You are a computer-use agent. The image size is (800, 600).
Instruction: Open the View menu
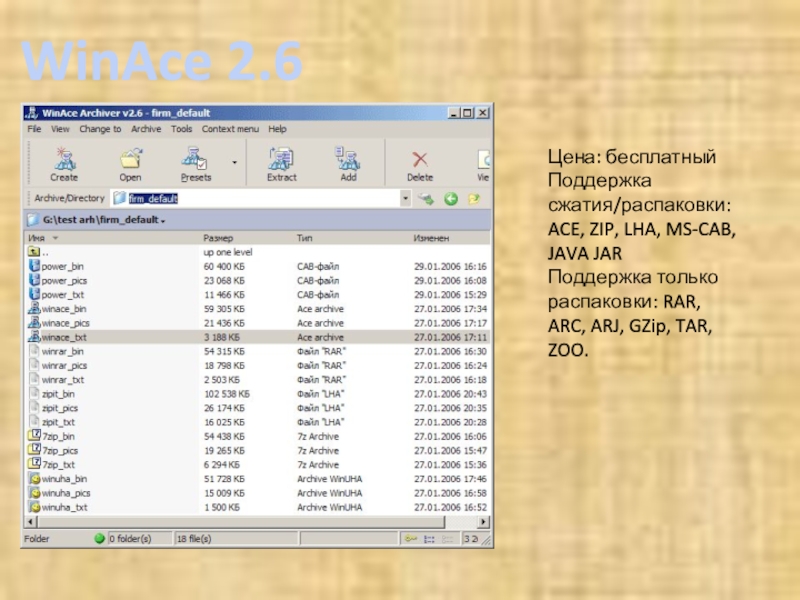[x=60, y=129]
